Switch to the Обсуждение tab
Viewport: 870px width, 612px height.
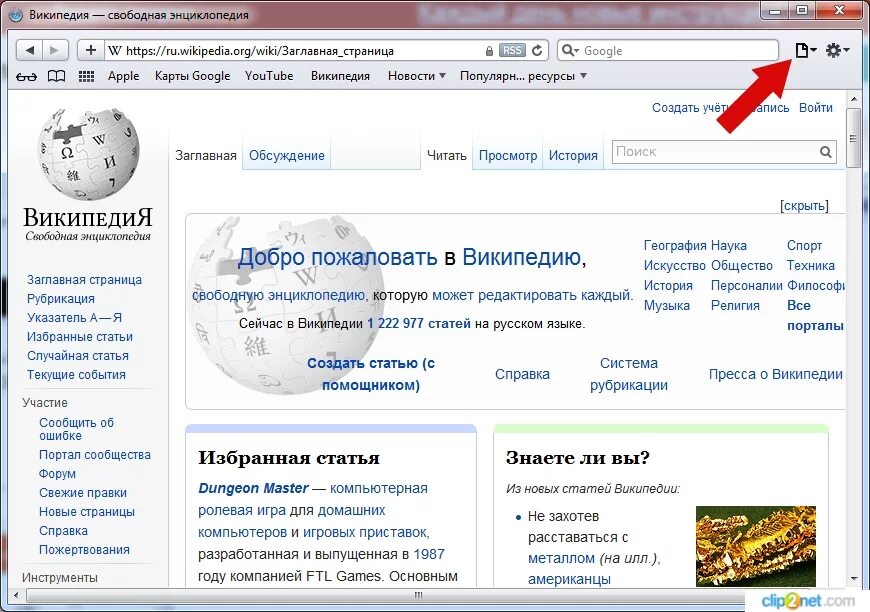(x=287, y=155)
